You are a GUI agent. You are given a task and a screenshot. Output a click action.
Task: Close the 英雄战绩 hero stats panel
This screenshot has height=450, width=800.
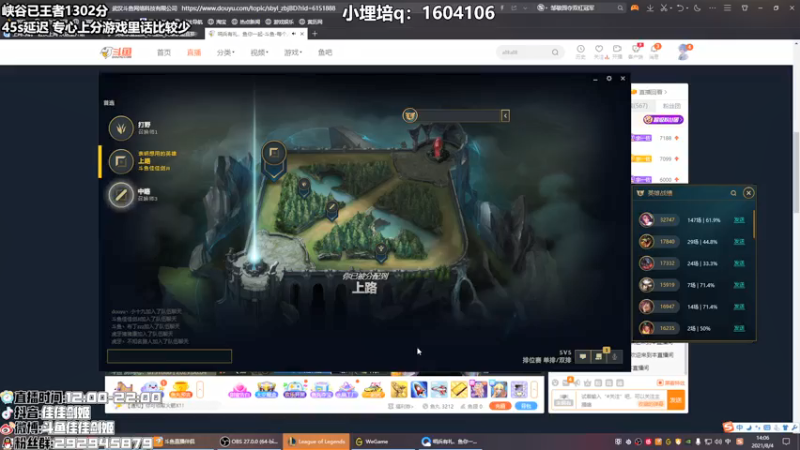tap(748, 193)
